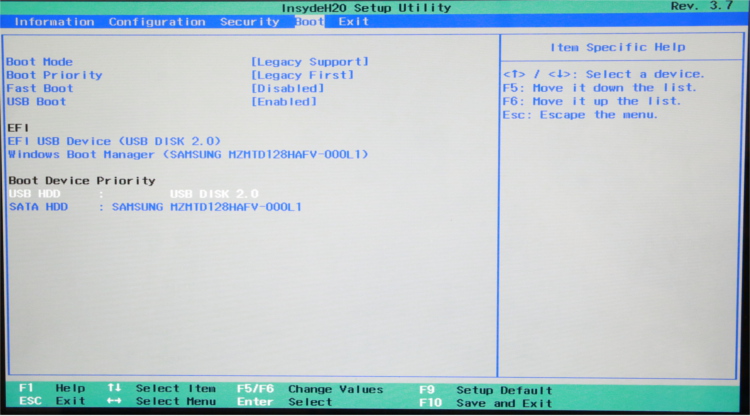
Task: Select the SATA HDD boot device row
Action: coord(155,207)
